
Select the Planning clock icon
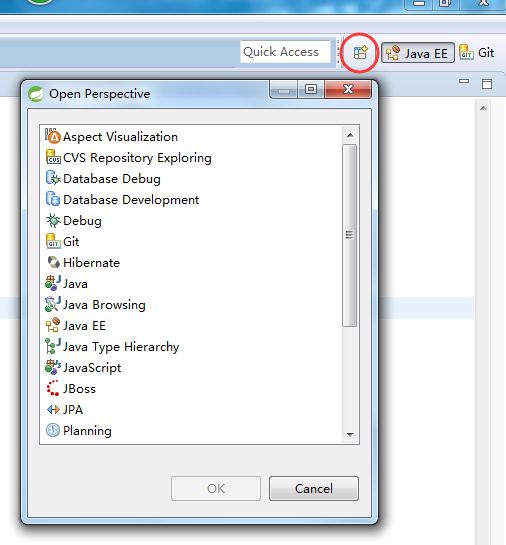click(x=53, y=430)
